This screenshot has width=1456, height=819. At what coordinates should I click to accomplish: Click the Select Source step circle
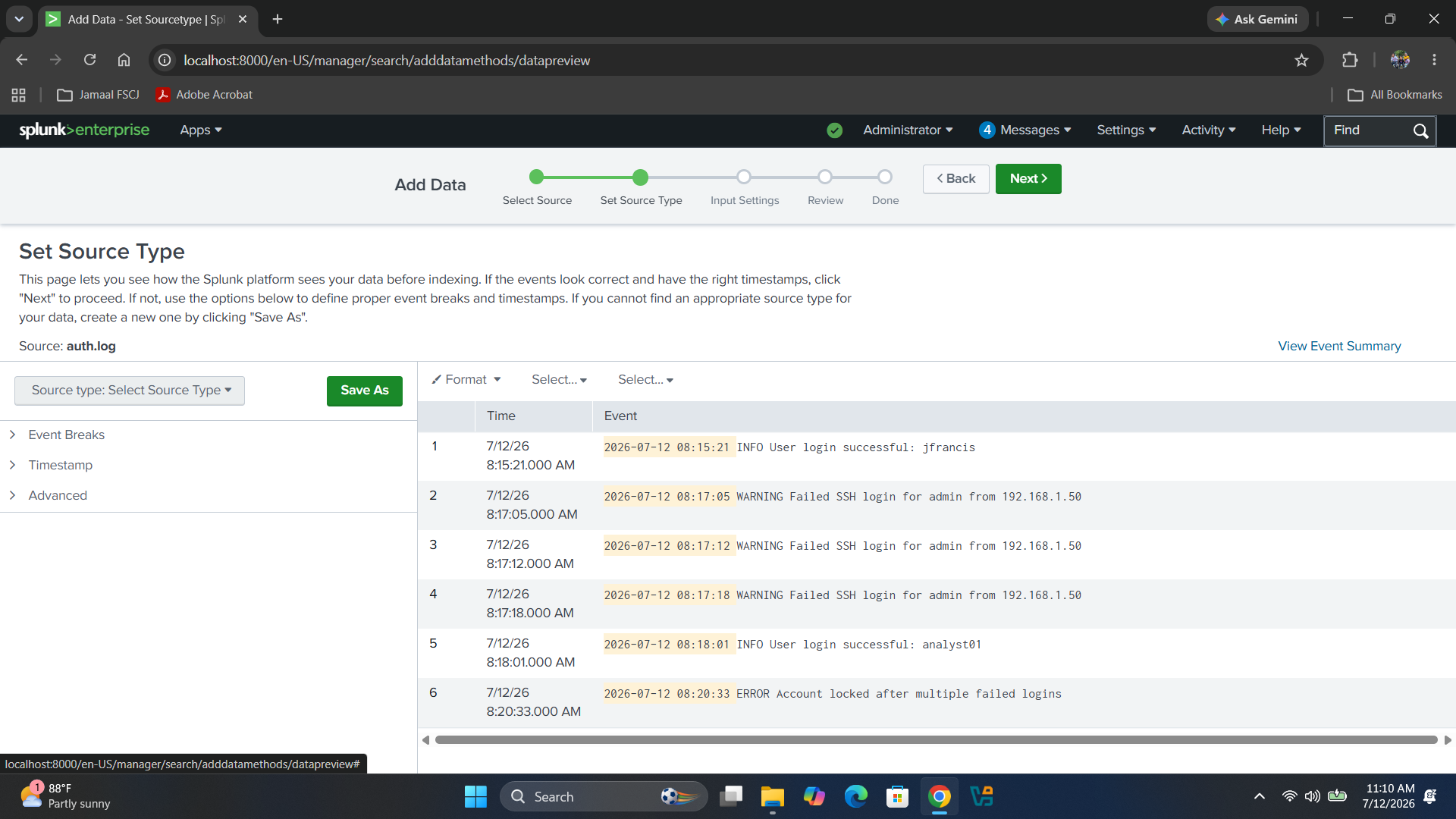(537, 177)
